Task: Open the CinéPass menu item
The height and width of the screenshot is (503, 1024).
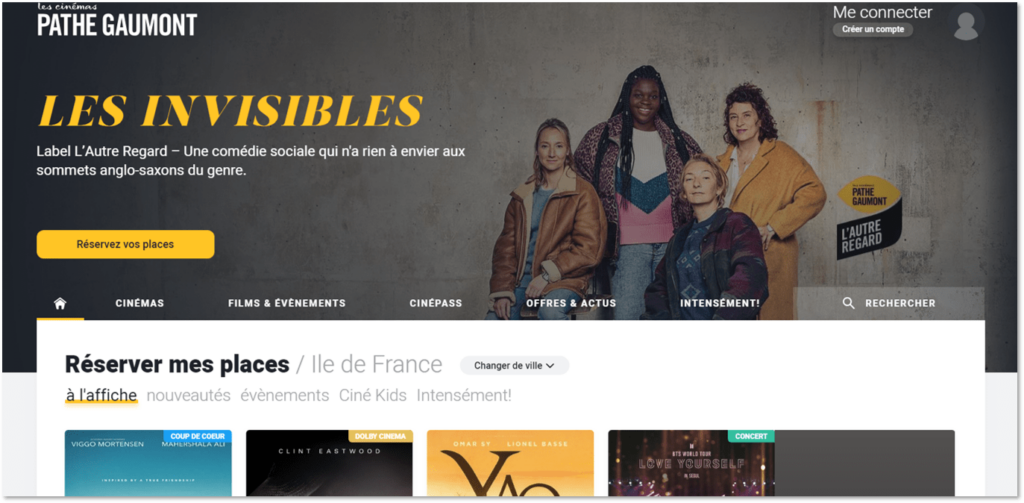Action: tap(436, 303)
